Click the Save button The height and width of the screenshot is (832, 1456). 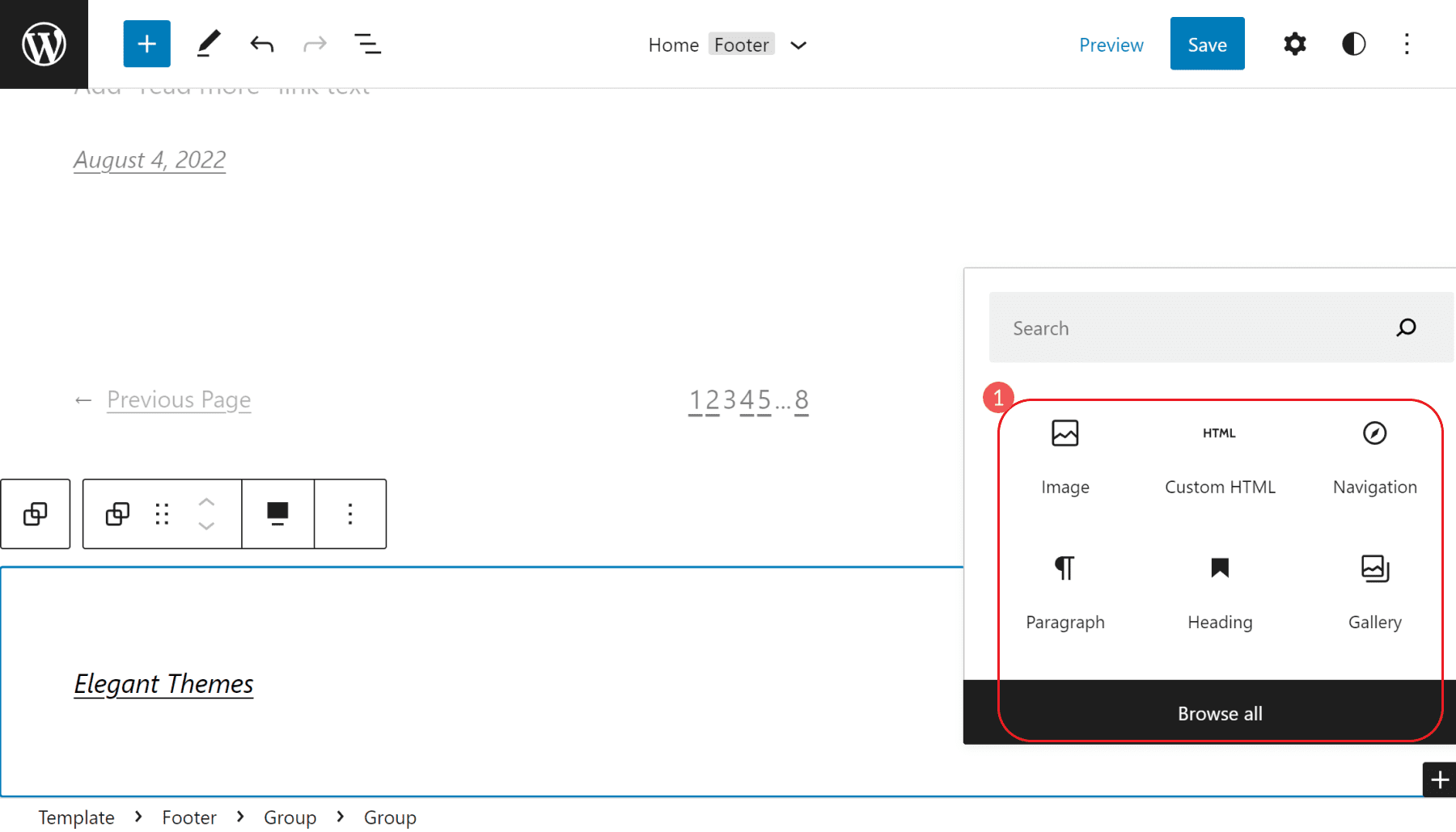[x=1207, y=44]
